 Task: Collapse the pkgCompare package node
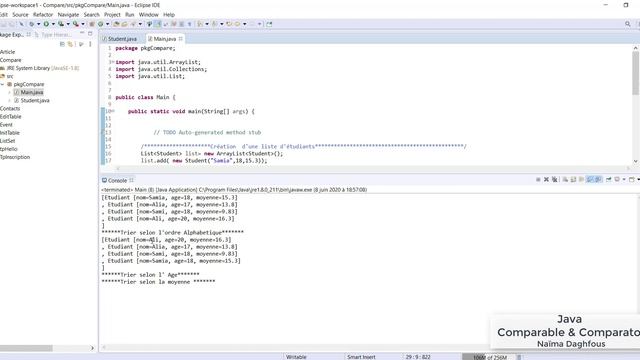[2, 84]
